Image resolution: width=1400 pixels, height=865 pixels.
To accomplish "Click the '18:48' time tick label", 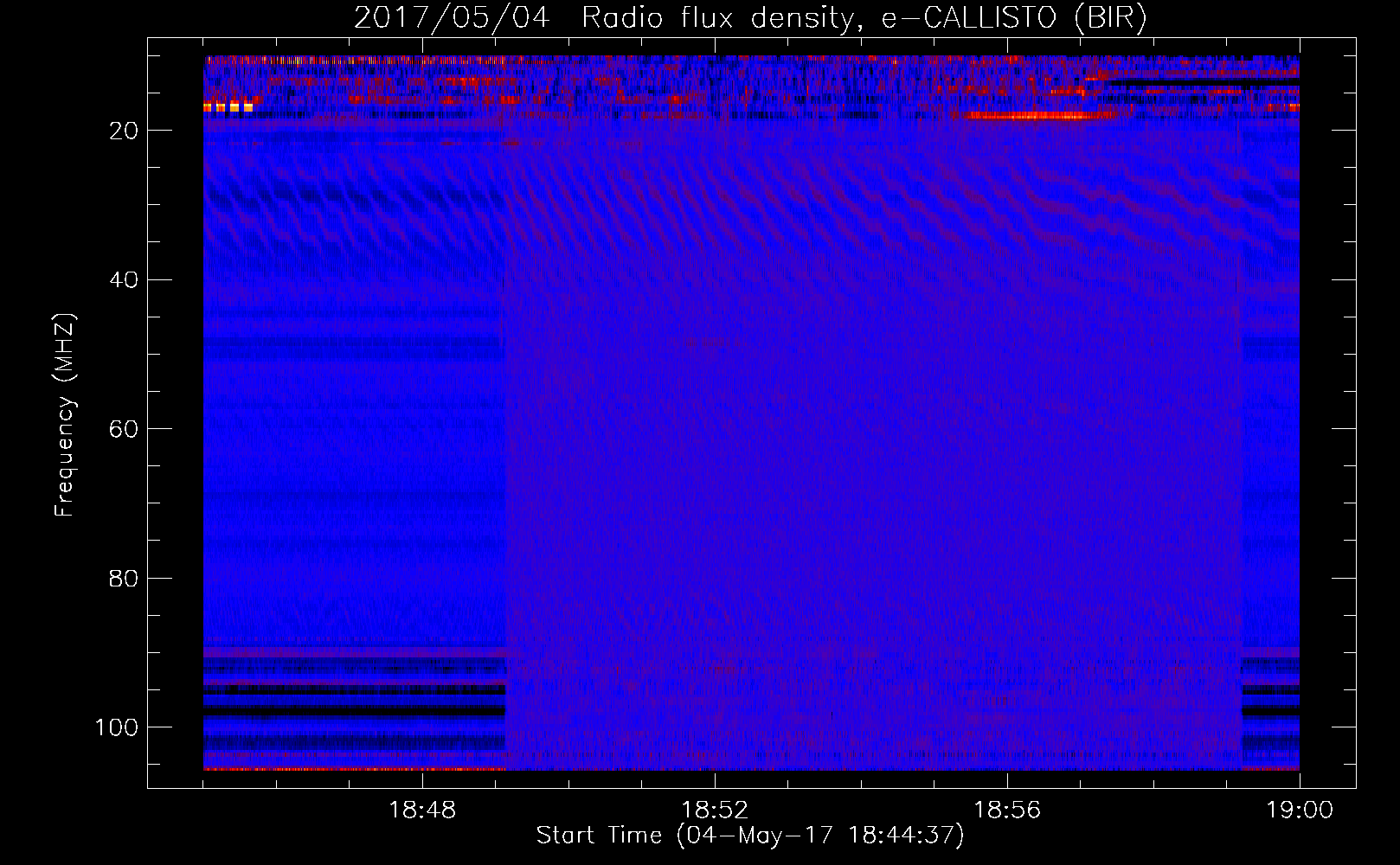I will click(x=422, y=811).
